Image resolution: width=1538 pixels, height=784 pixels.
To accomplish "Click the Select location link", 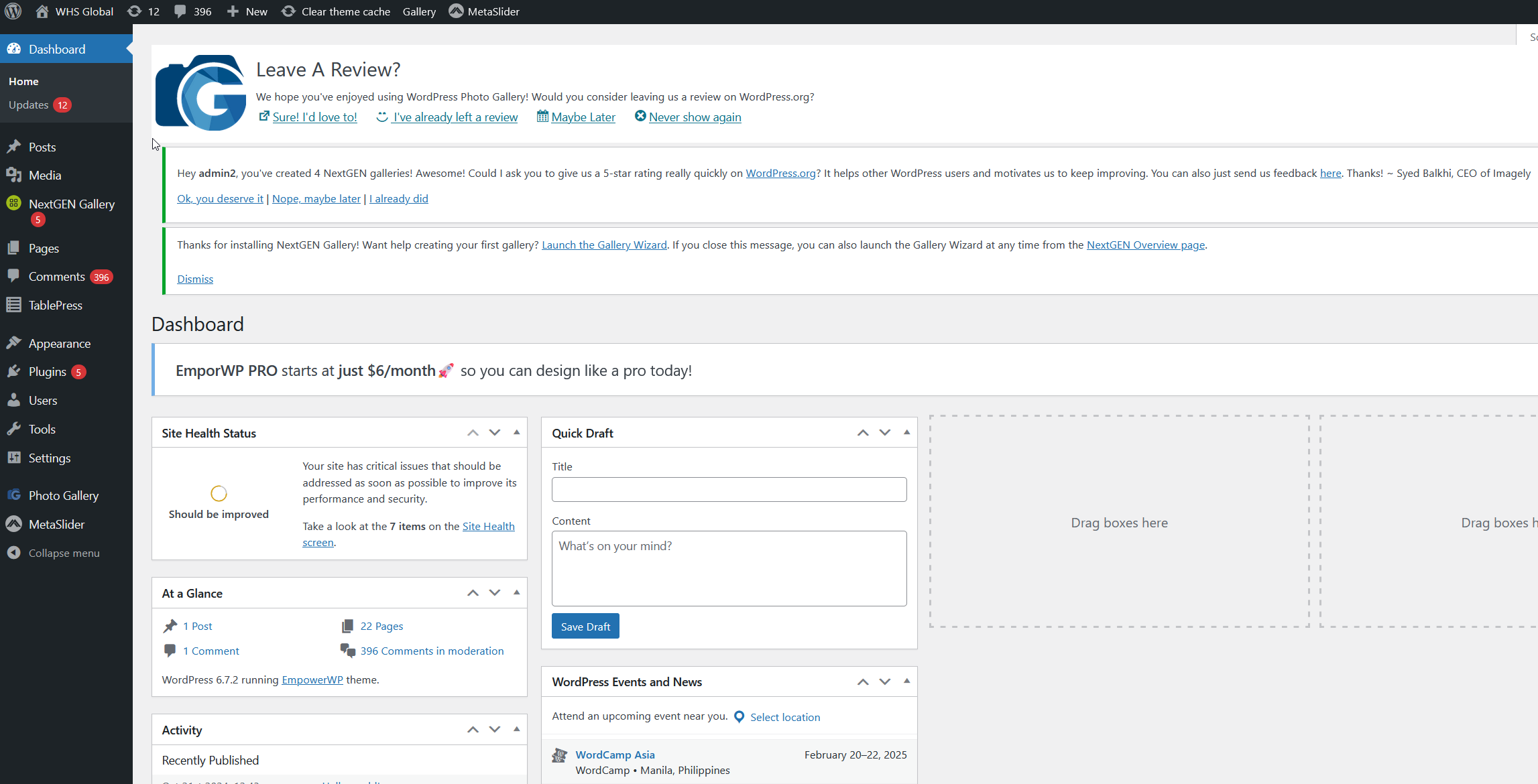I will (x=785, y=717).
